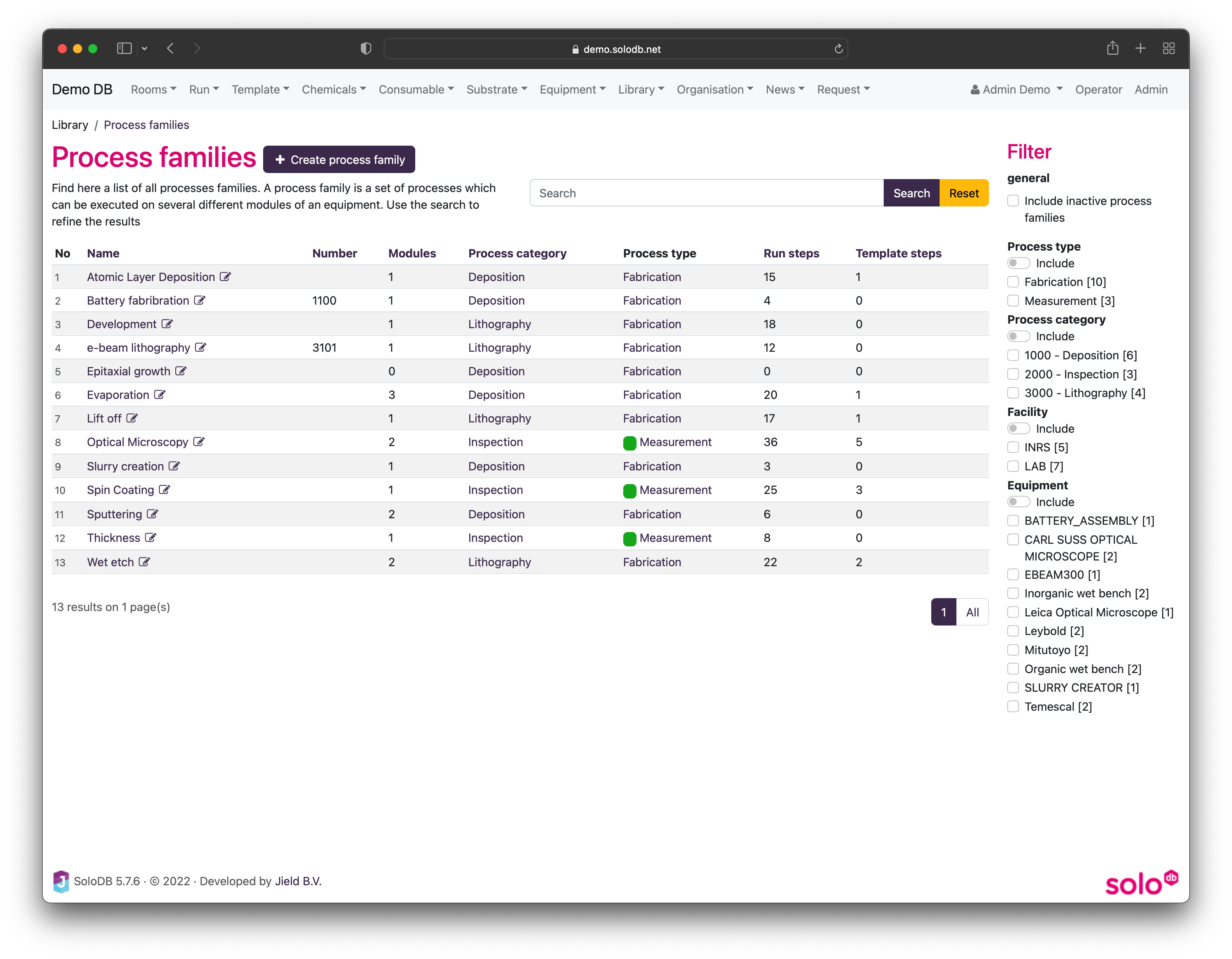Click the '+ Create process family' button
The height and width of the screenshot is (959, 1232).
tap(340, 159)
